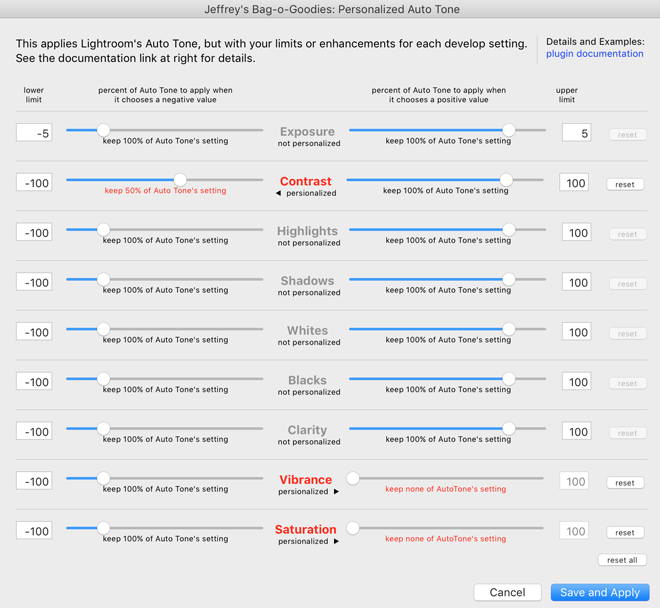Click the Shadows lower limit field
The image size is (660, 608).
[34, 282]
